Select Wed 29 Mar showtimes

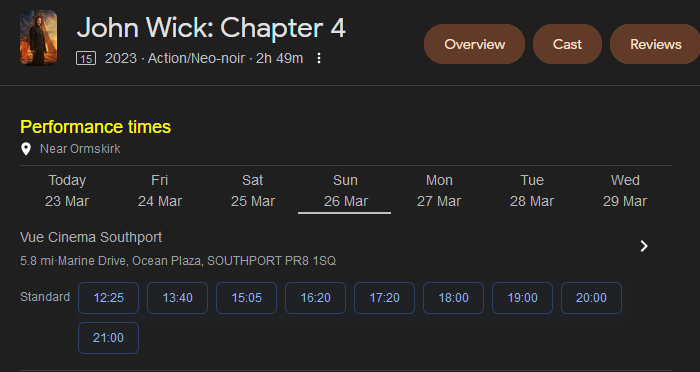point(625,191)
